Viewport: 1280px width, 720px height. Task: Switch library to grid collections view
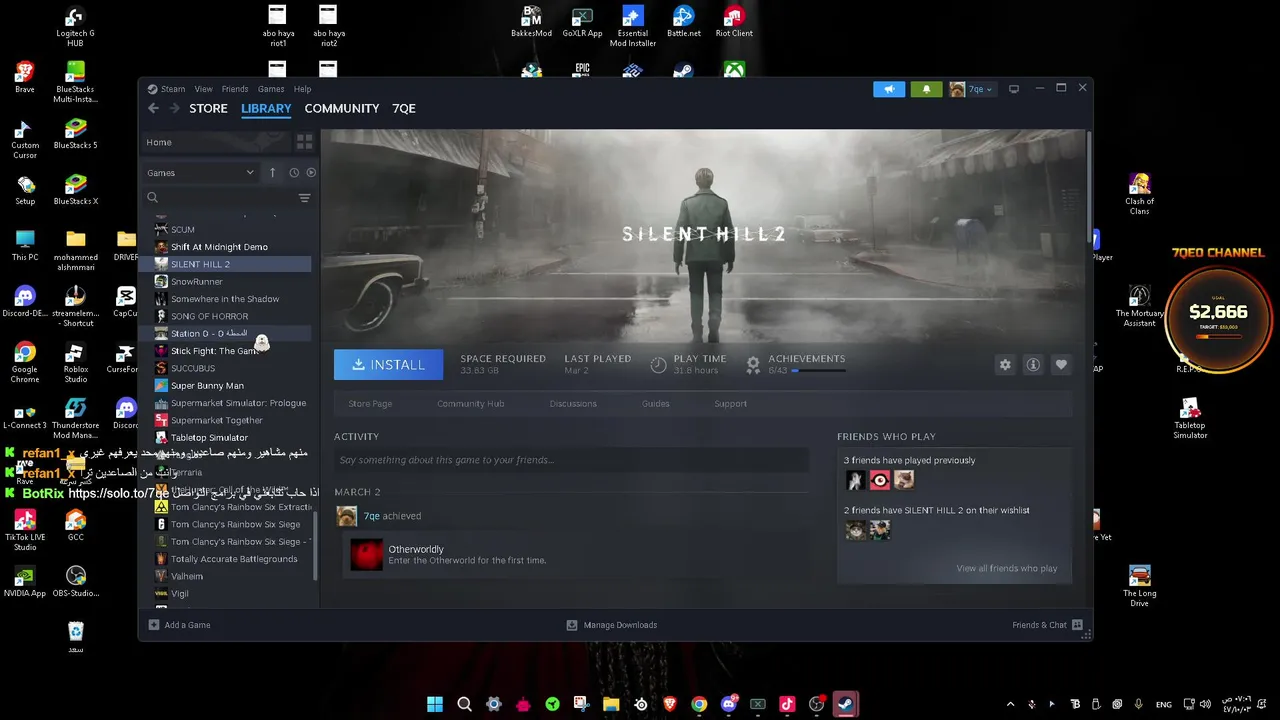click(305, 142)
